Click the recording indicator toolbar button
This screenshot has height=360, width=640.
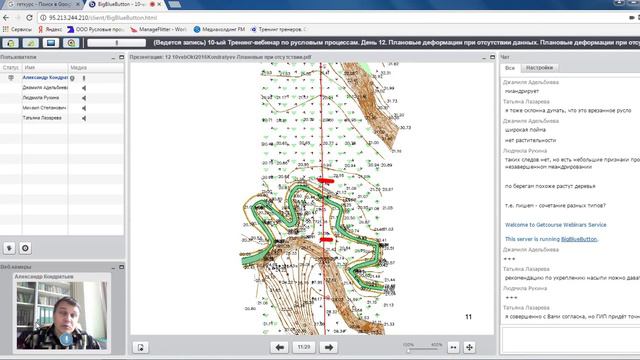(71, 42)
